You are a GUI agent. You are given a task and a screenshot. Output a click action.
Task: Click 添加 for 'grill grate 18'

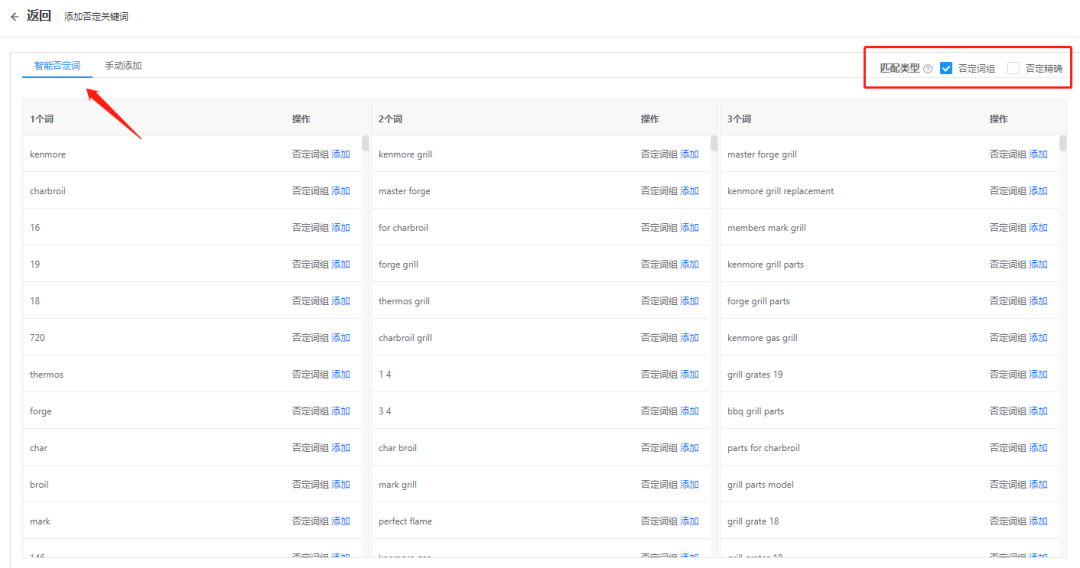(1038, 521)
